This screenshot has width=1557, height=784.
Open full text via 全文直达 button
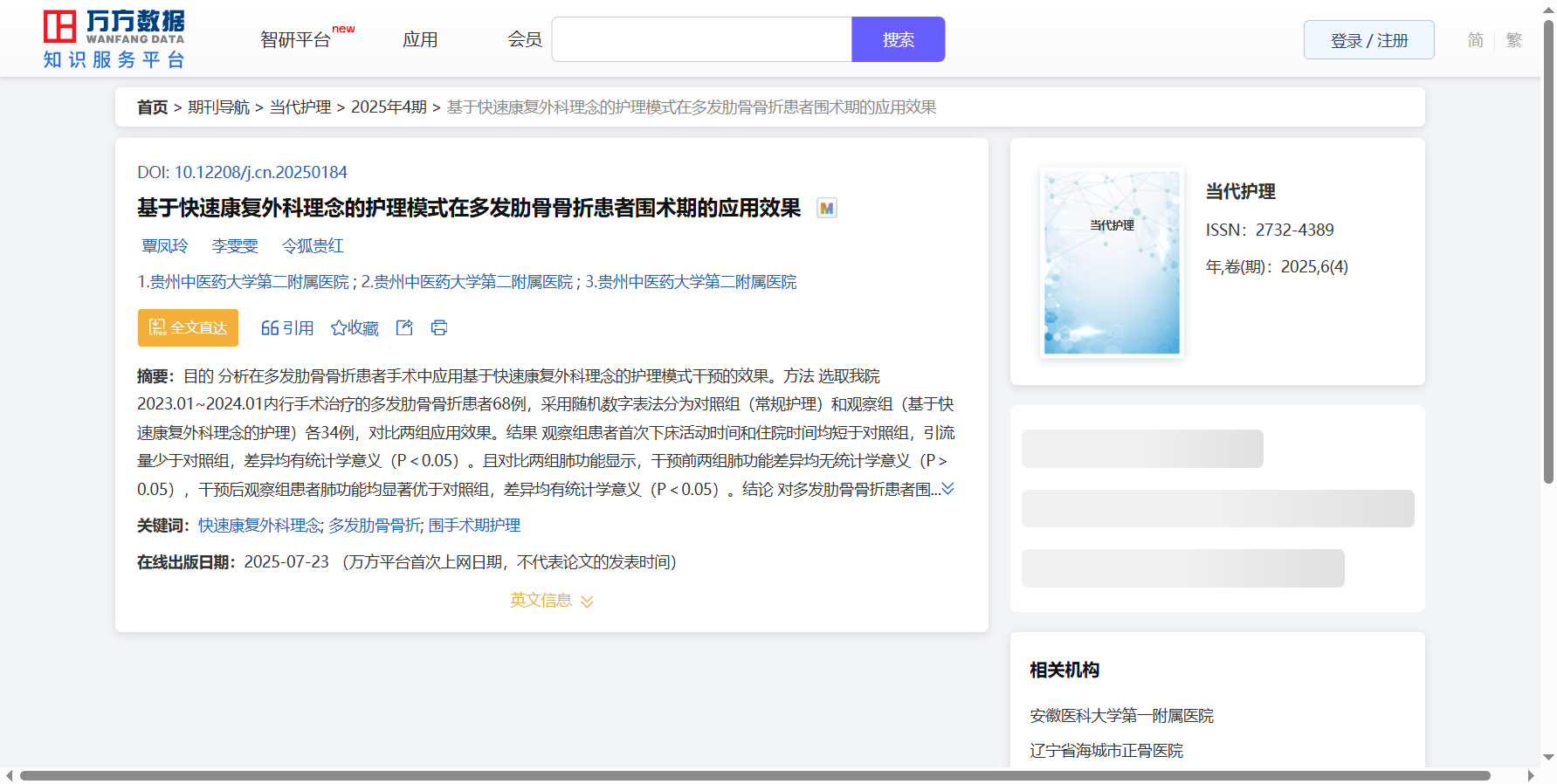188,327
